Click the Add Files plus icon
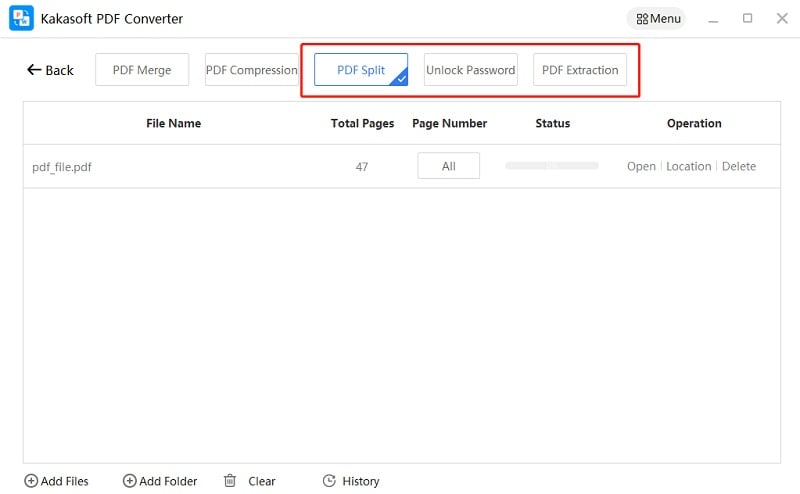The width and height of the screenshot is (800, 494). coord(31,481)
